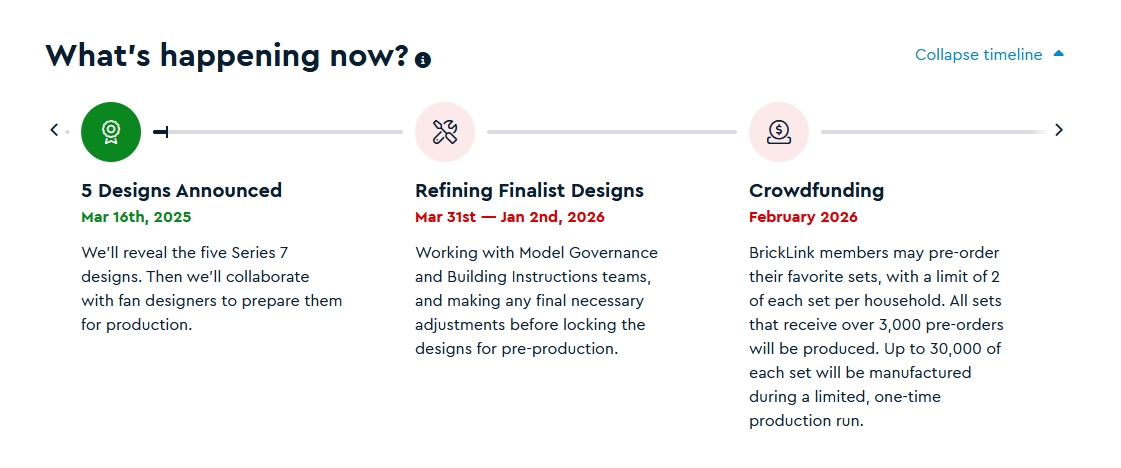1121x468 pixels.
Task: Click the progress marker on the timeline
Action: [x=161, y=131]
